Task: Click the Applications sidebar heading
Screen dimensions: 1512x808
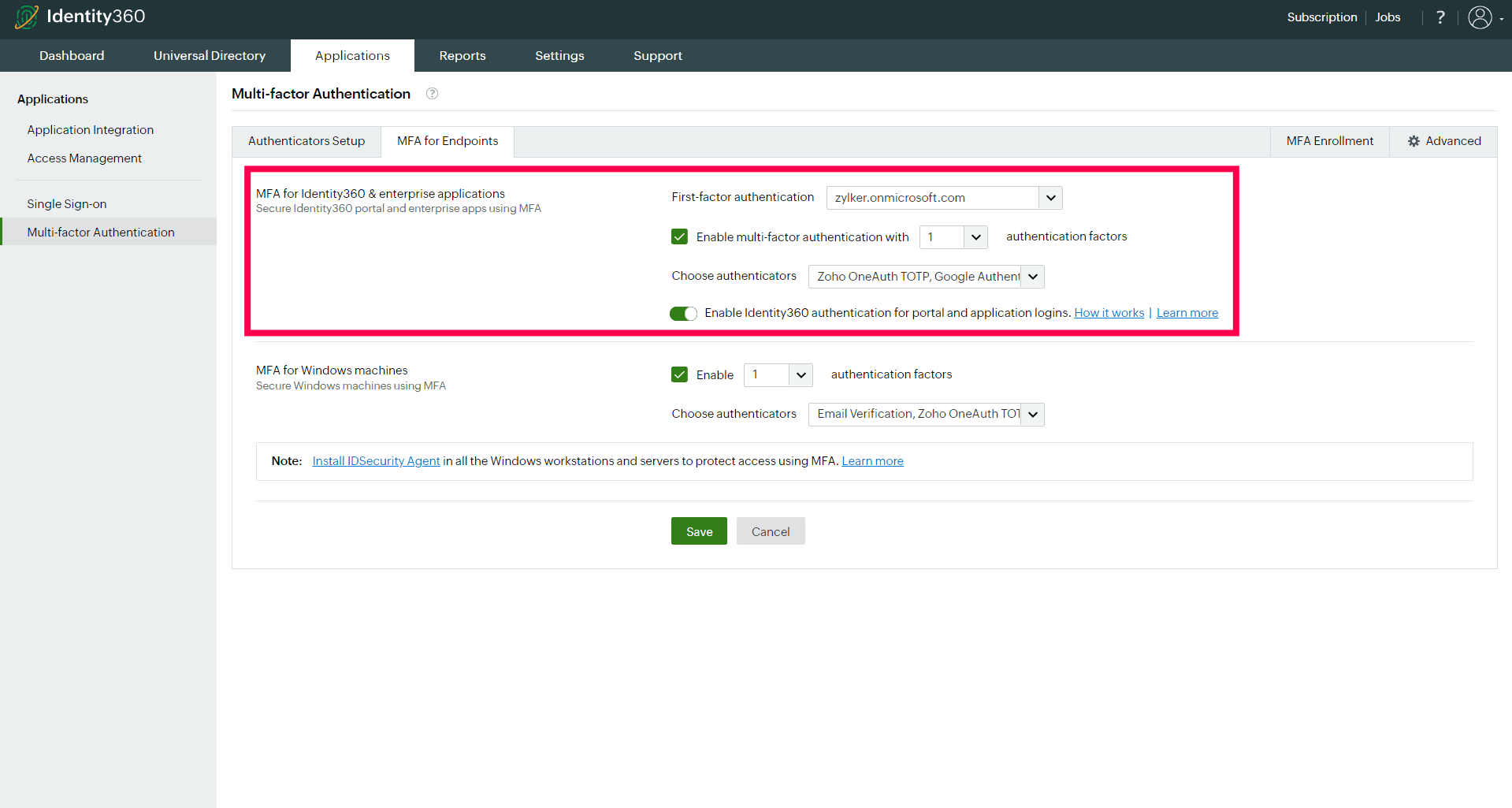Action: [53, 99]
